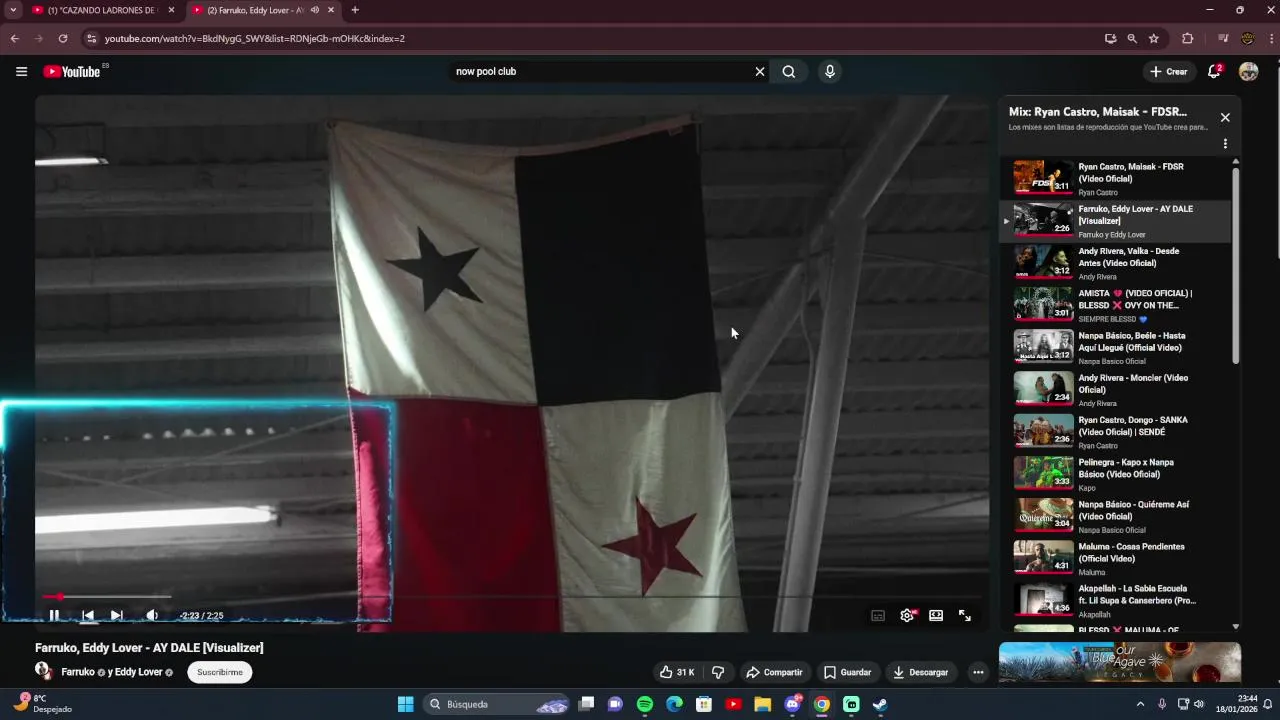
Task: Seek on the video progress bar
Action: point(512,597)
